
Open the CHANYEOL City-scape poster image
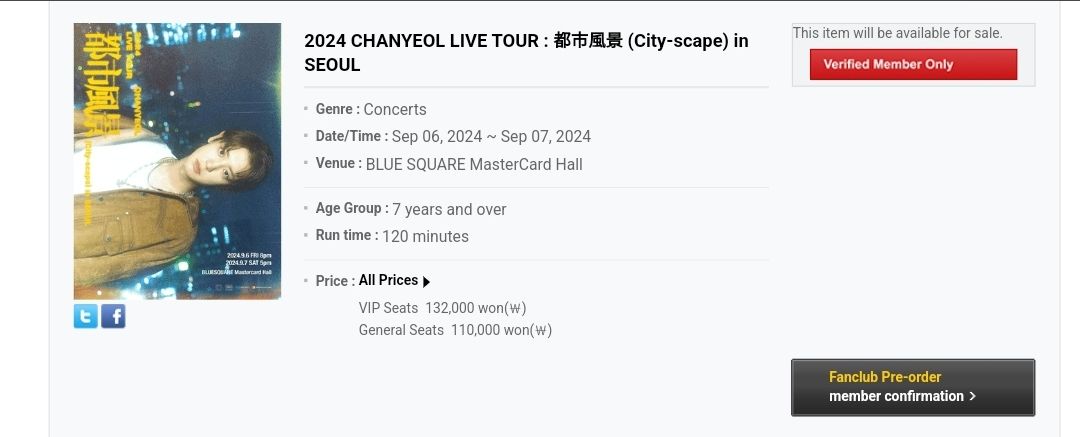click(x=177, y=161)
